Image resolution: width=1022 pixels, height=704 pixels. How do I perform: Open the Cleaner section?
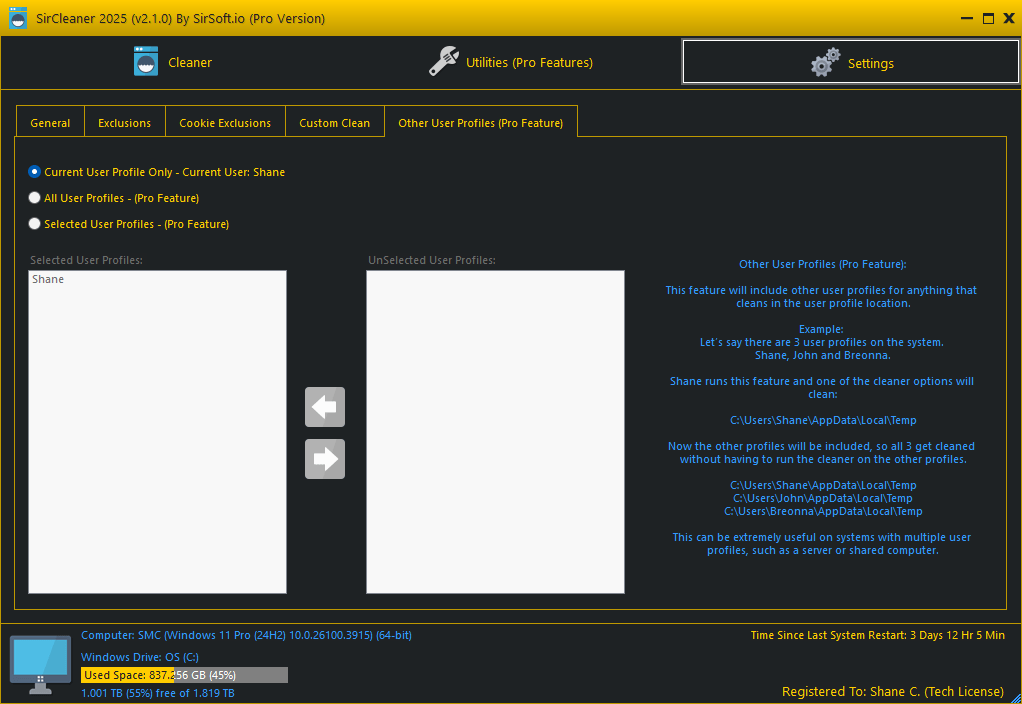[173, 63]
